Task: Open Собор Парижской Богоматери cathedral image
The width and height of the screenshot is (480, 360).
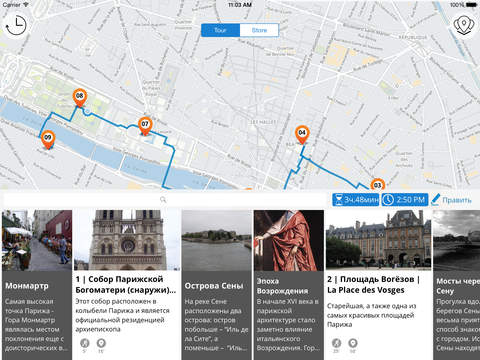Action: coord(127,240)
